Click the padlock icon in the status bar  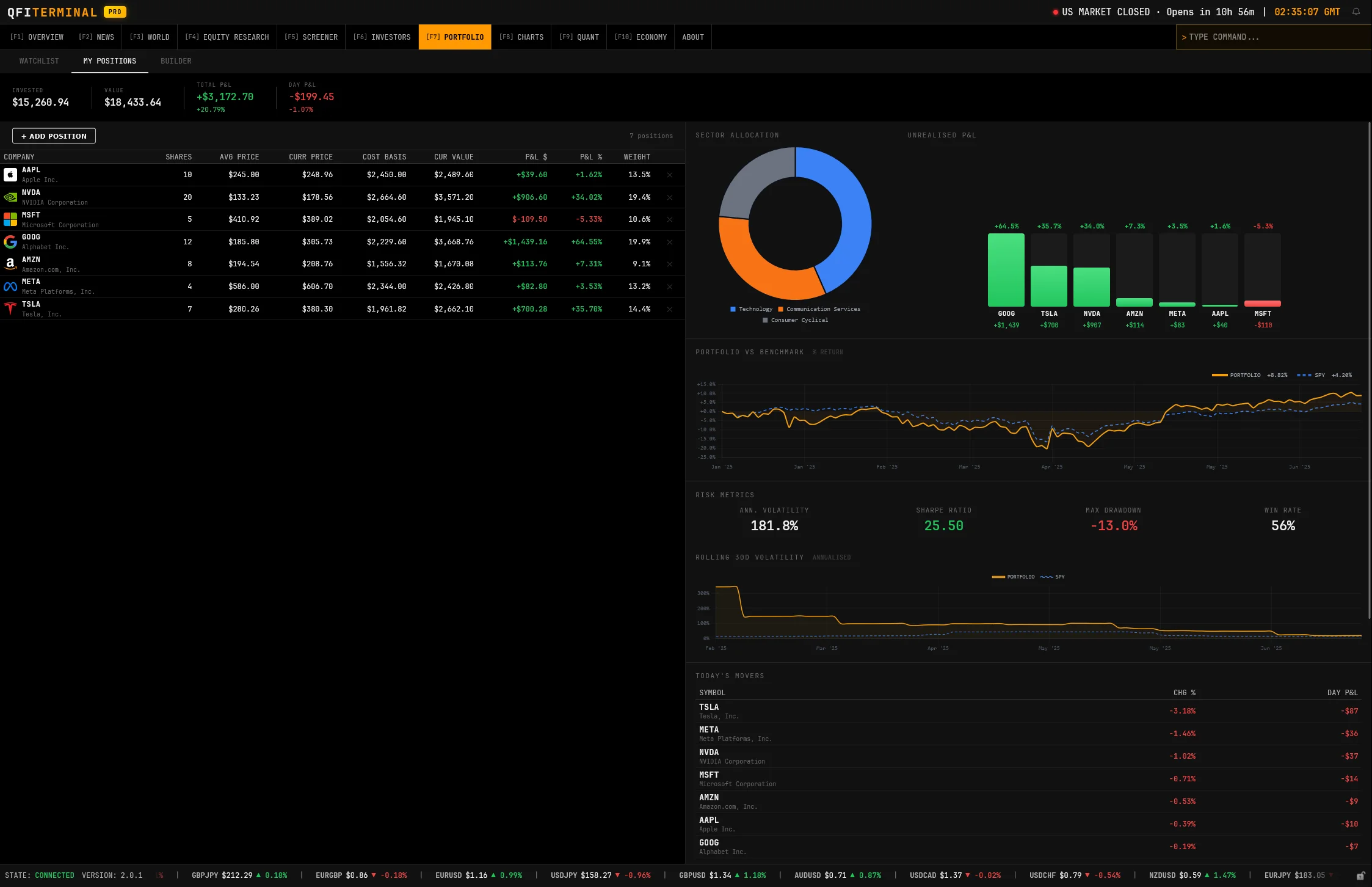tap(1362, 875)
